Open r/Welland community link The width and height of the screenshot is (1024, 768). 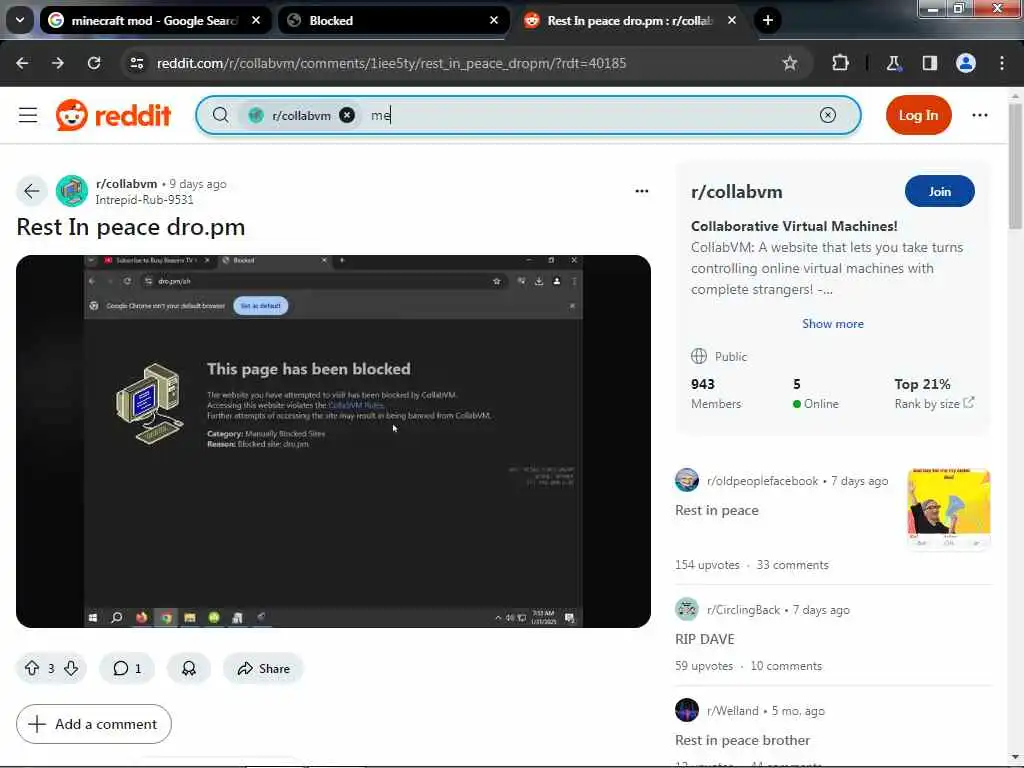(733, 711)
